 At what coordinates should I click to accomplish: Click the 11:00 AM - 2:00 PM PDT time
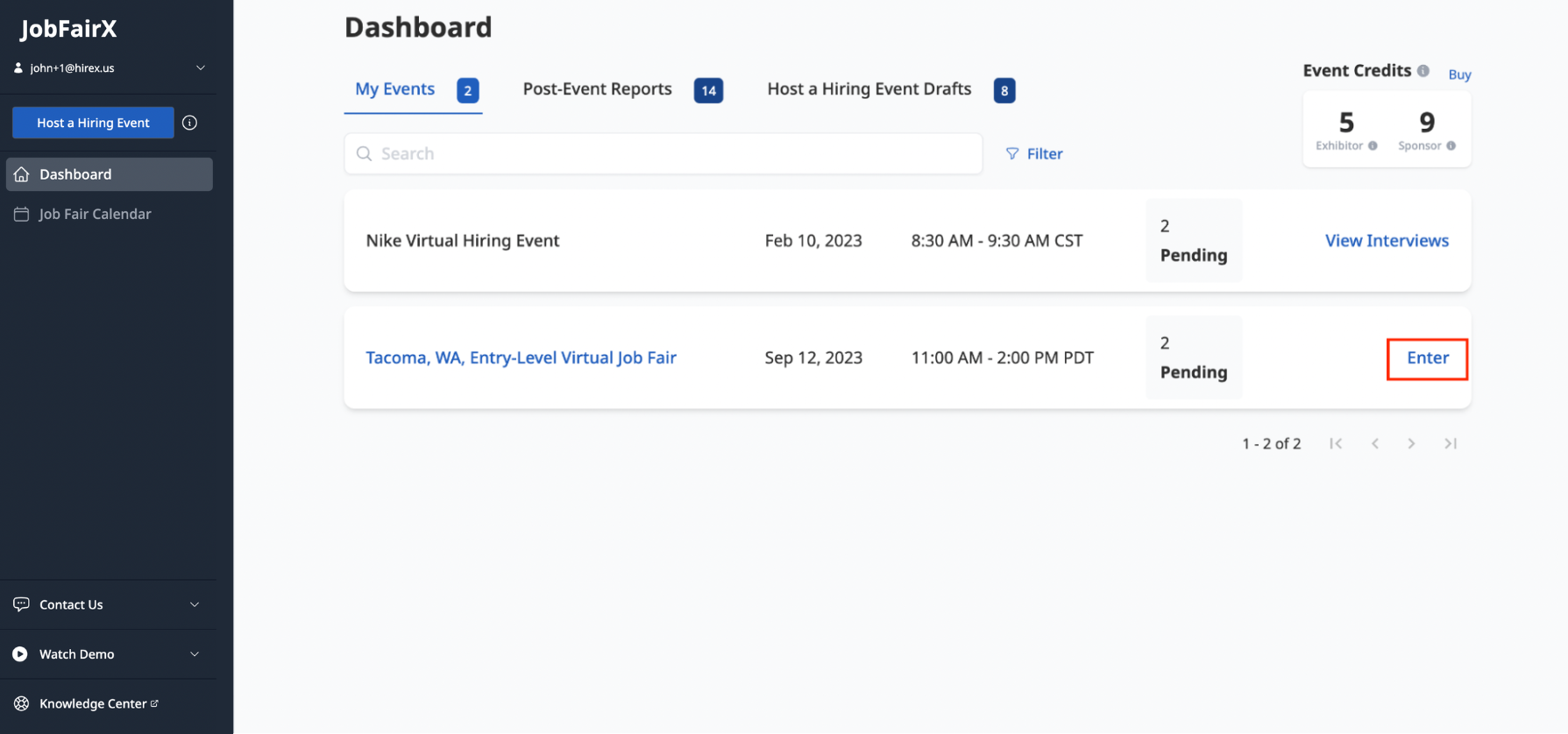[x=1003, y=357]
